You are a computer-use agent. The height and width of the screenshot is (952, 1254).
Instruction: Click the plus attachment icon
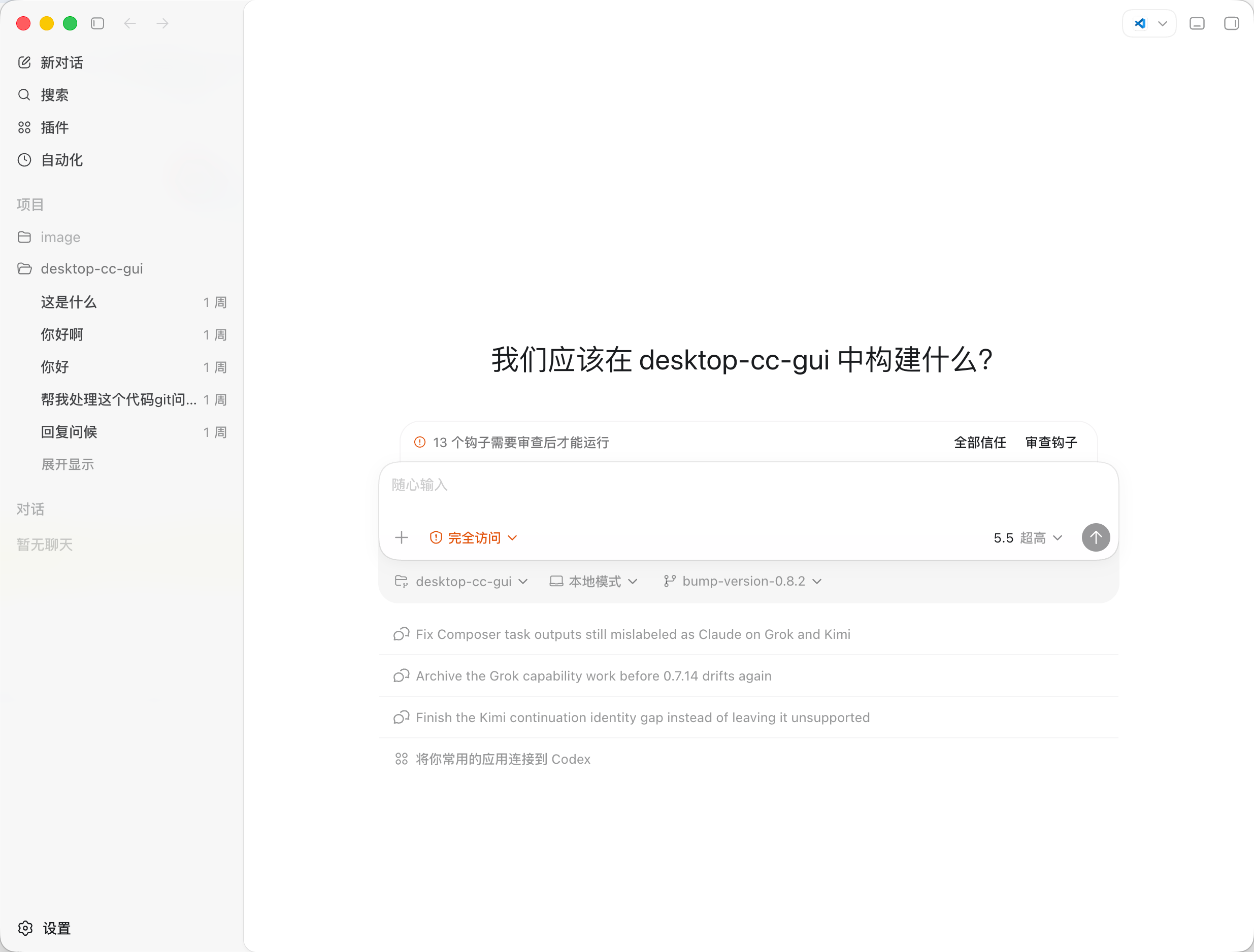[x=402, y=537]
